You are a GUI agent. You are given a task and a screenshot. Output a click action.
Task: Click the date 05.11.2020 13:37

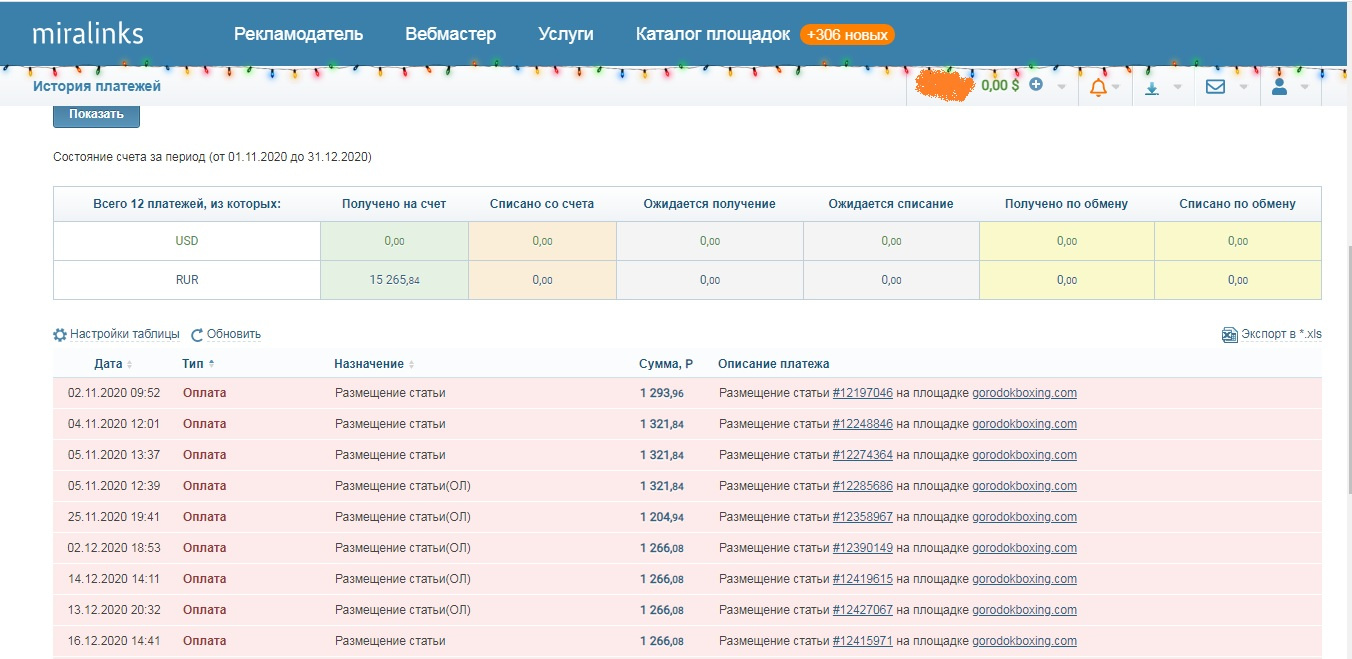click(114, 455)
